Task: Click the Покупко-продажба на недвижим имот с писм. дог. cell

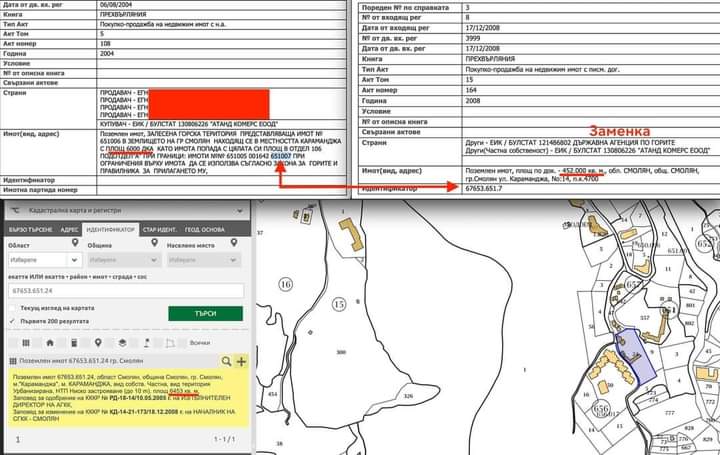Action: [591, 69]
